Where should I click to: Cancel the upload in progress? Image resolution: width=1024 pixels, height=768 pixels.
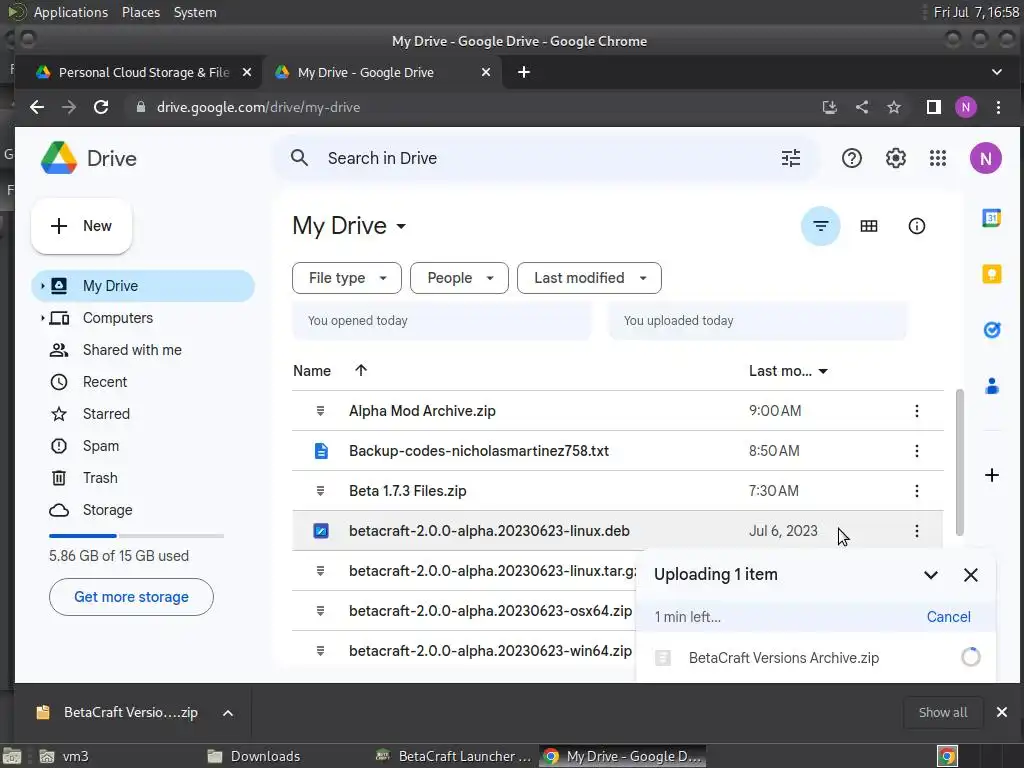coord(948,617)
